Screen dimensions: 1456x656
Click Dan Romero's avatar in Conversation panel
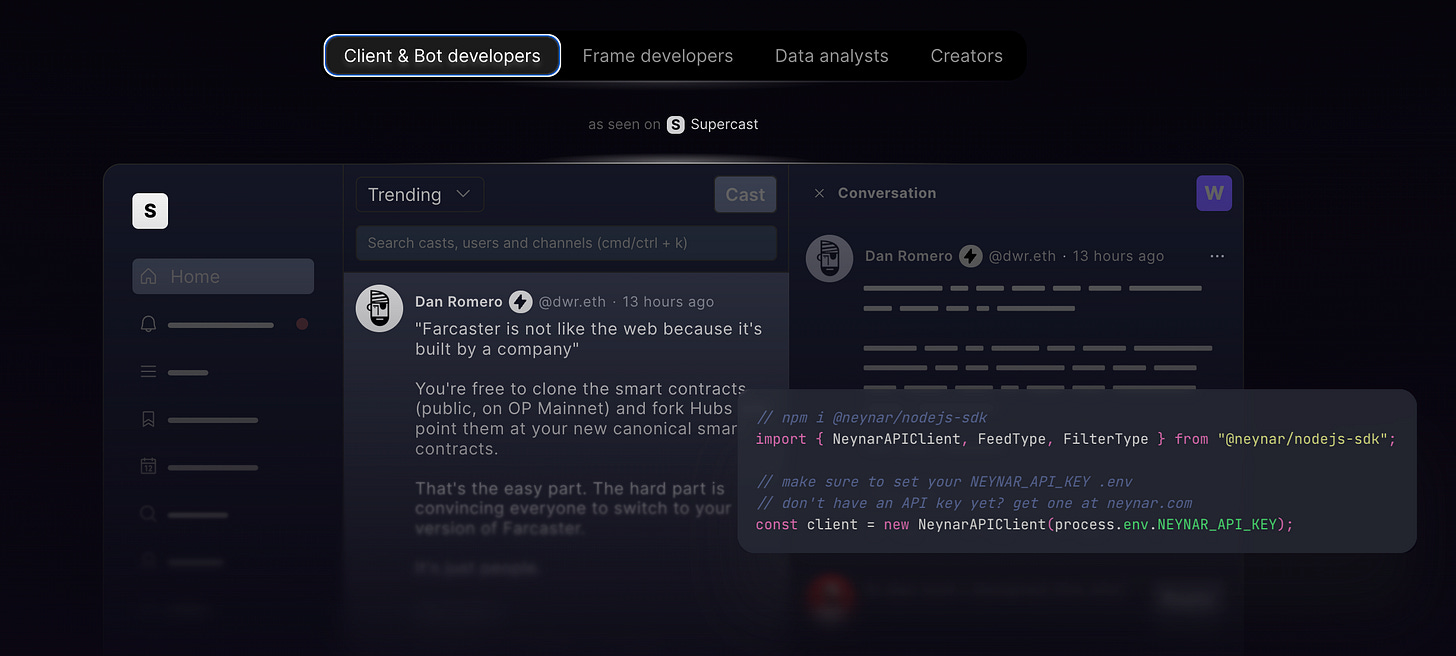coord(830,260)
